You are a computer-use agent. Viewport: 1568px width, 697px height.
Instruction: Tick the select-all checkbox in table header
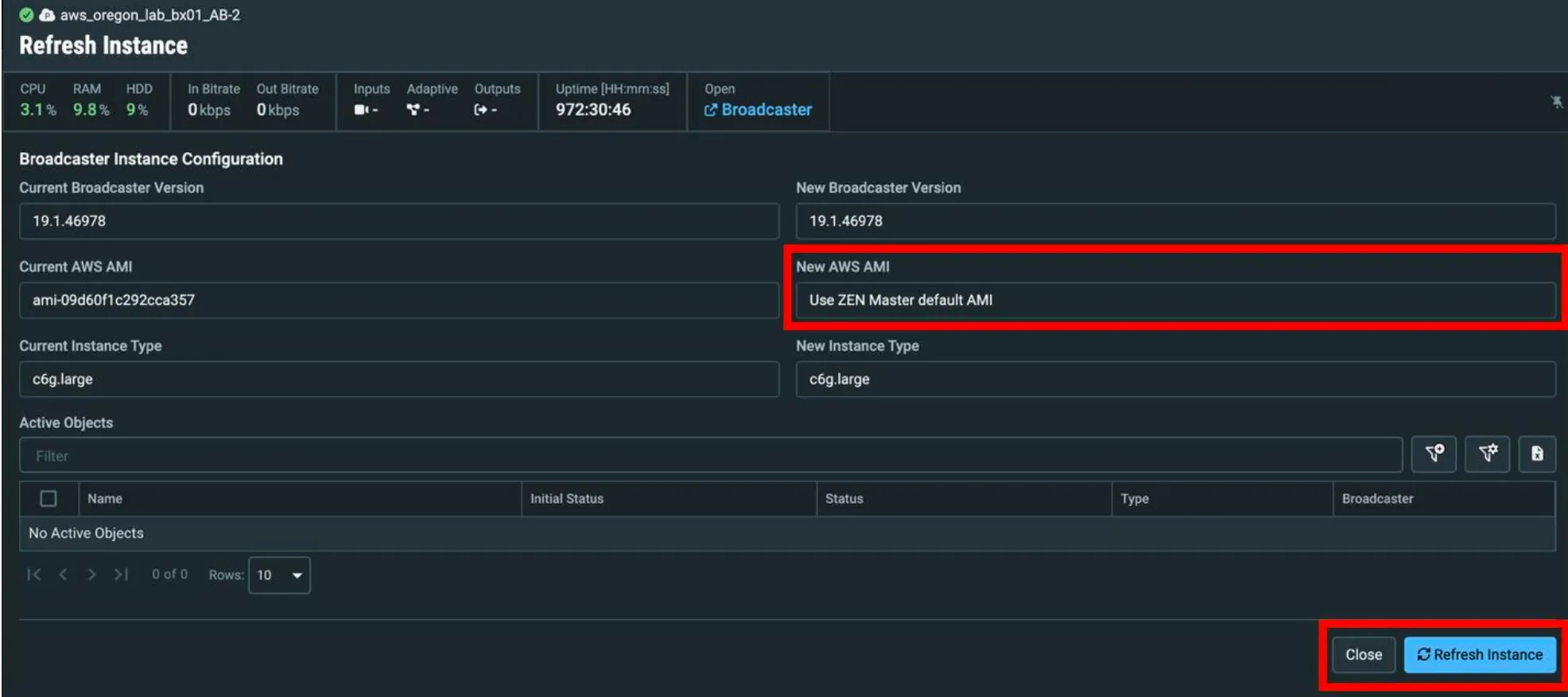49,499
